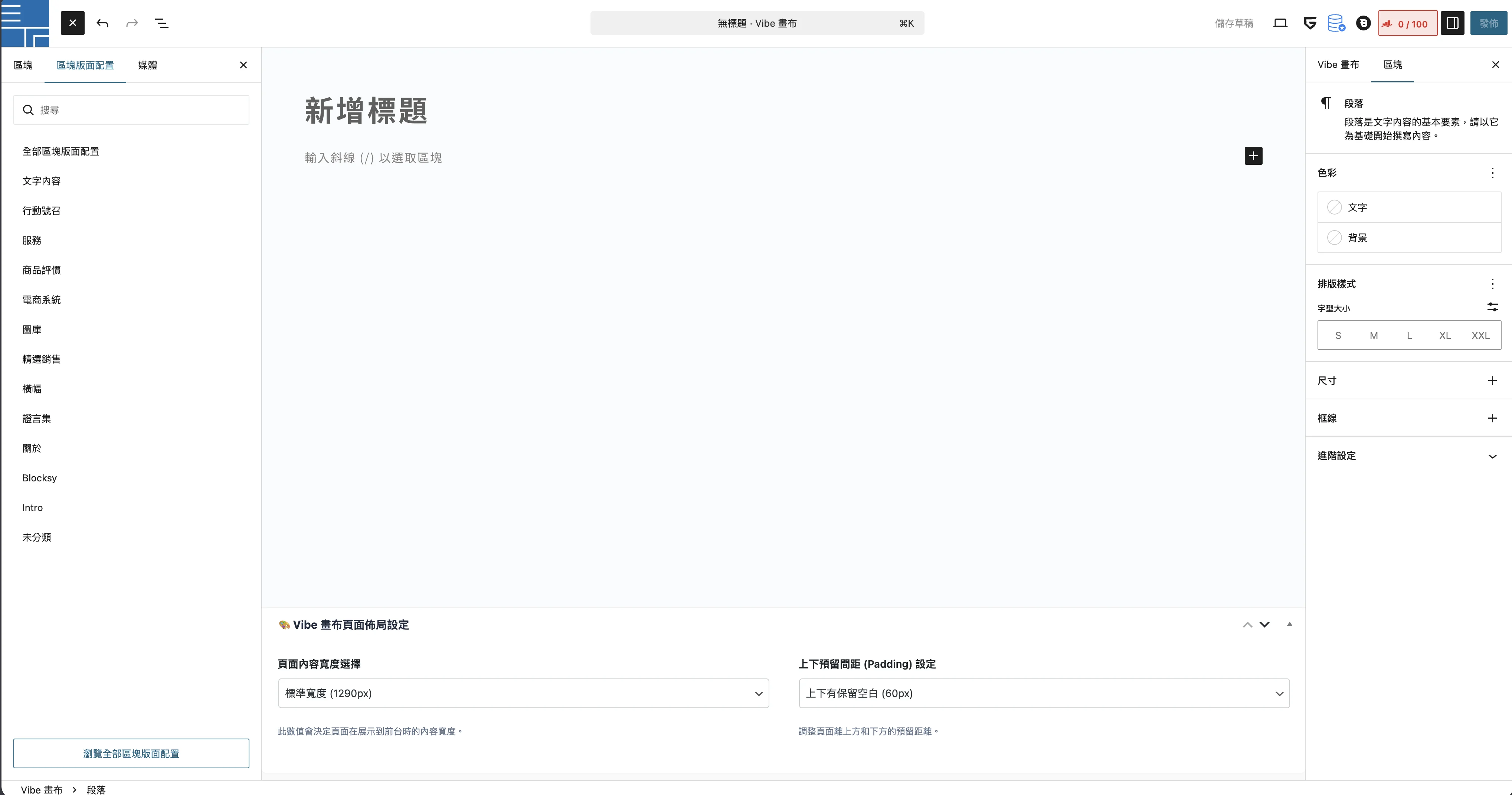Click the 儲存草稿 link
The height and width of the screenshot is (795, 1512).
click(1234, 23)
